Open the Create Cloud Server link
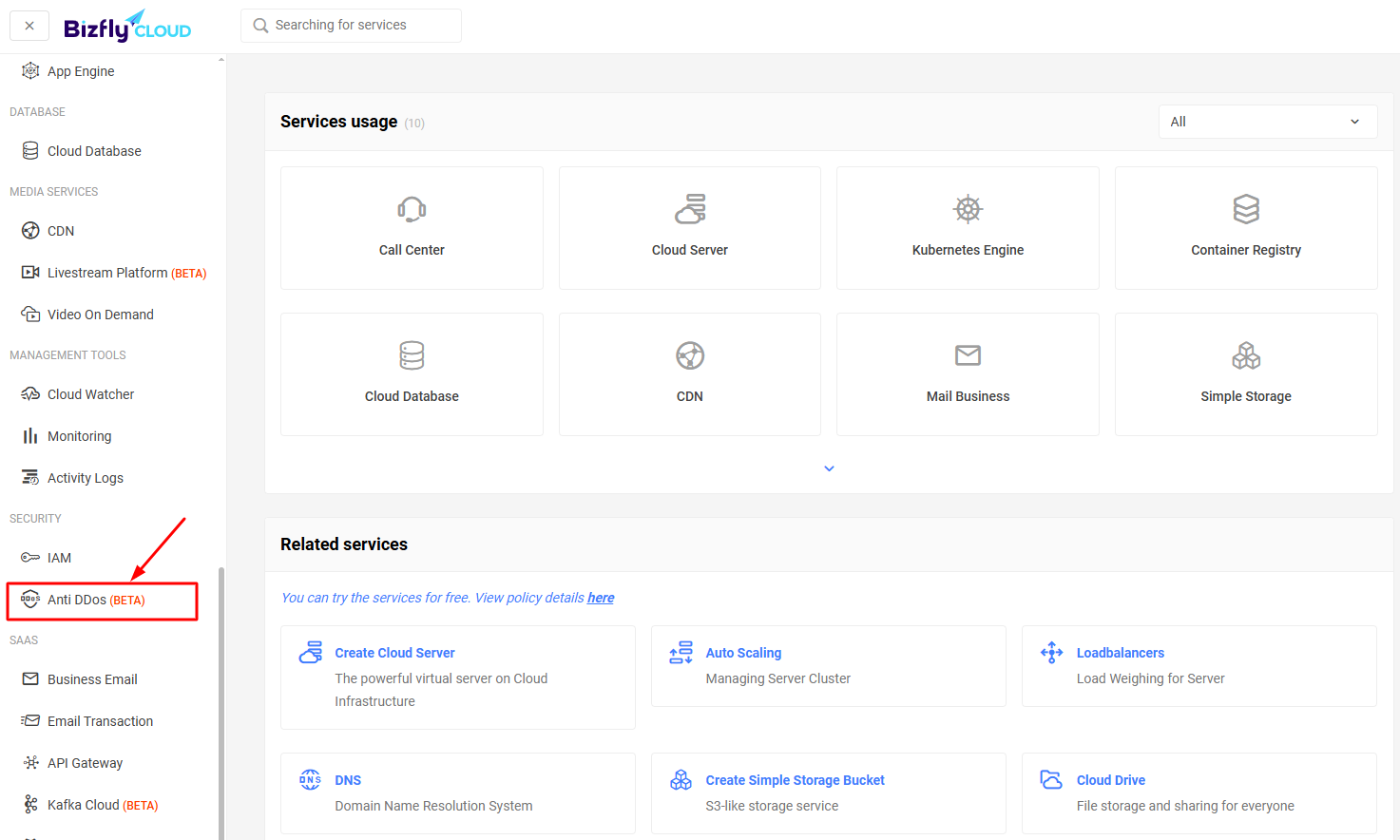 tap(394, 653)
